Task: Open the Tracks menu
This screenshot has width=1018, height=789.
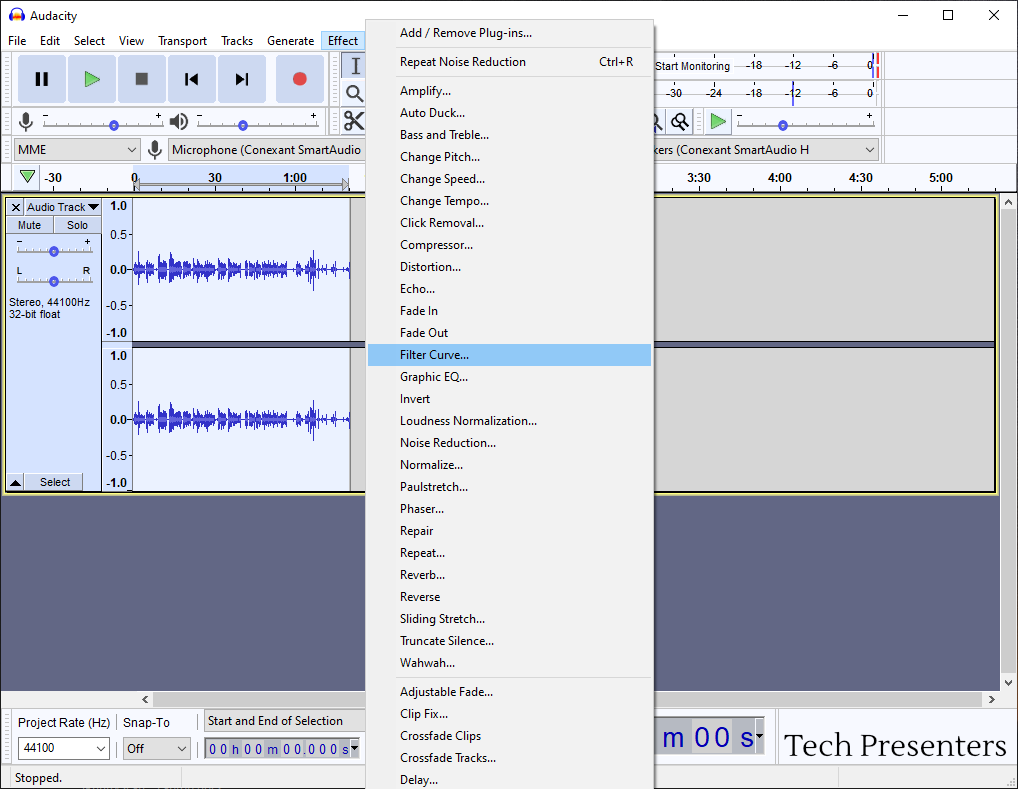Action: coord(237,41)
